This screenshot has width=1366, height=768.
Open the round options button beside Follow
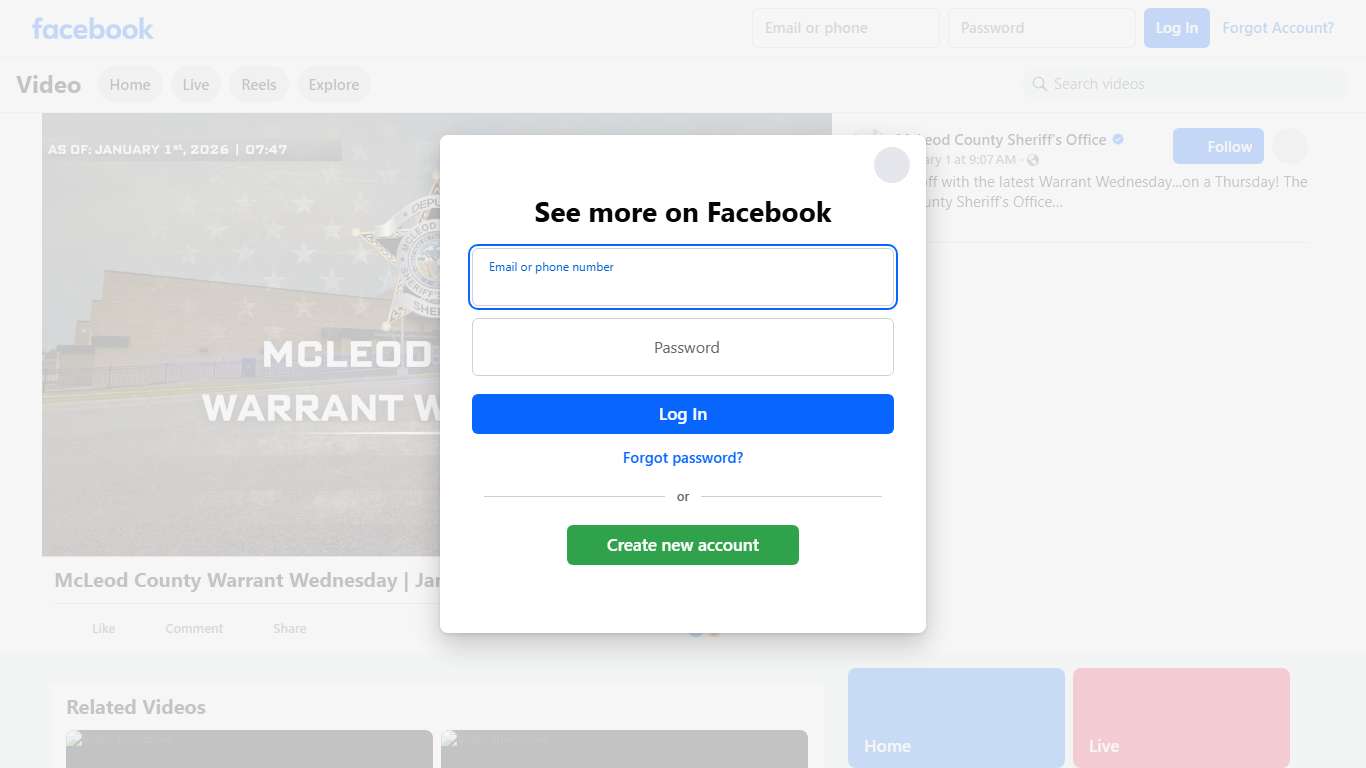(x=1290, y=146)
